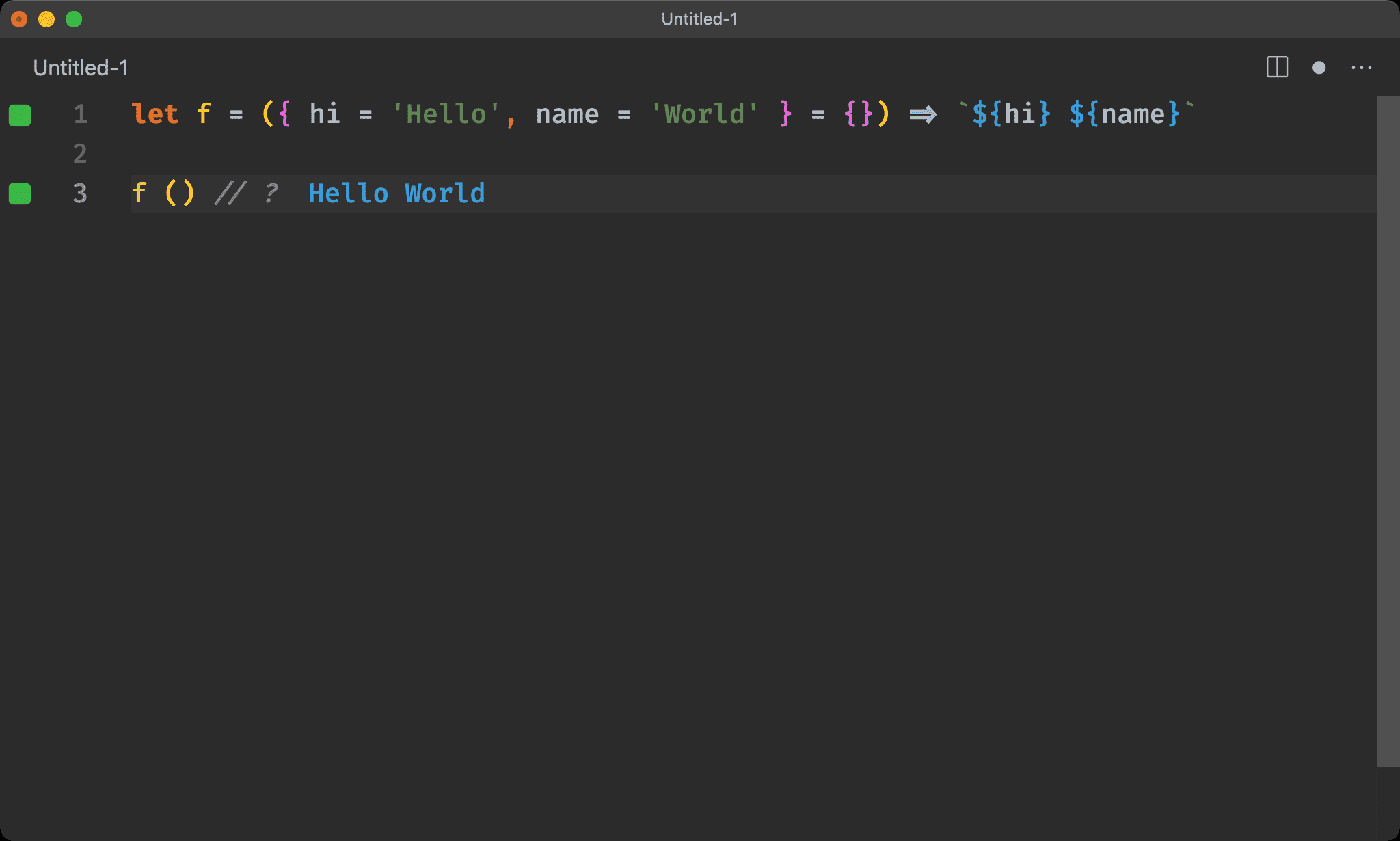Click the ${name} template expression
This screenshot has height=841, width=1400.
(1125, 114)
